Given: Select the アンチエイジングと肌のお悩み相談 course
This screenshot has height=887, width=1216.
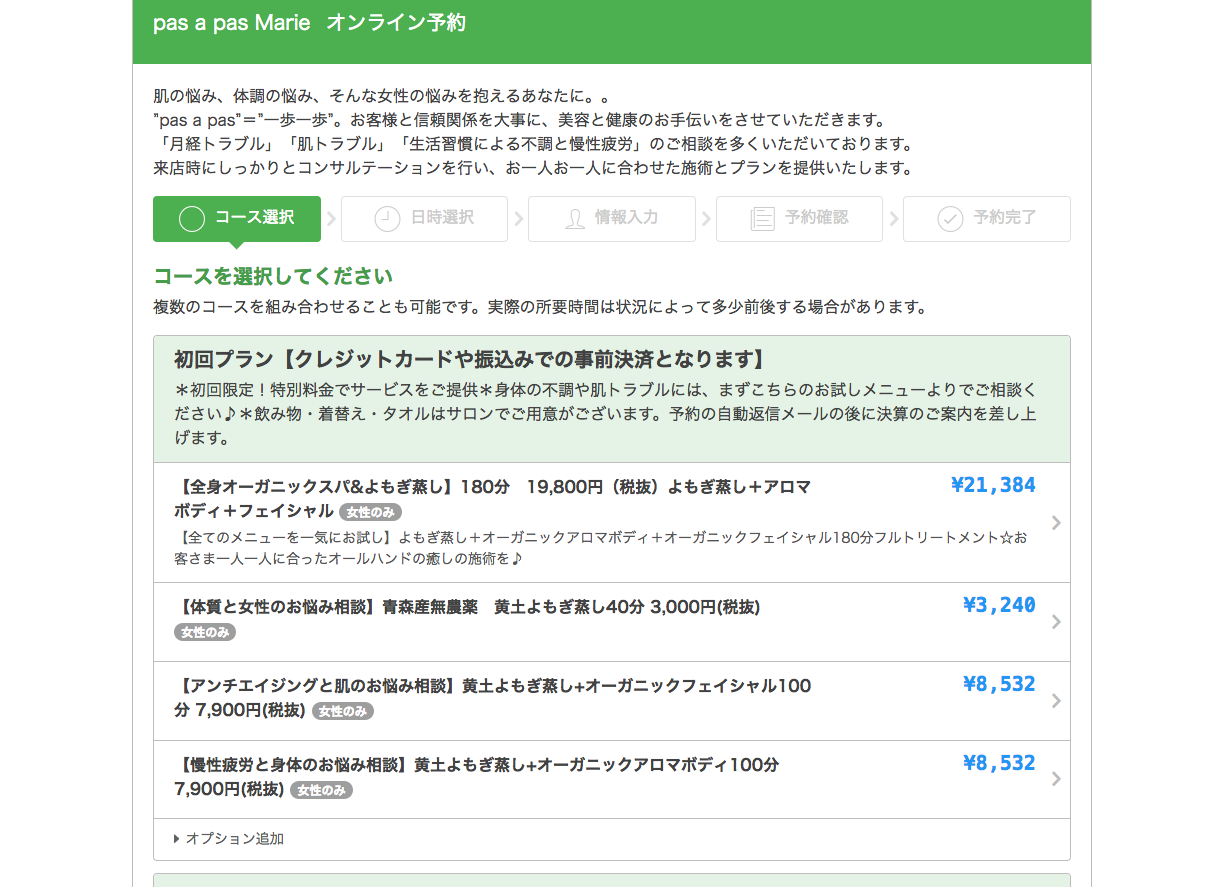Looking at the screenshot, I should [x=612, y=701].
